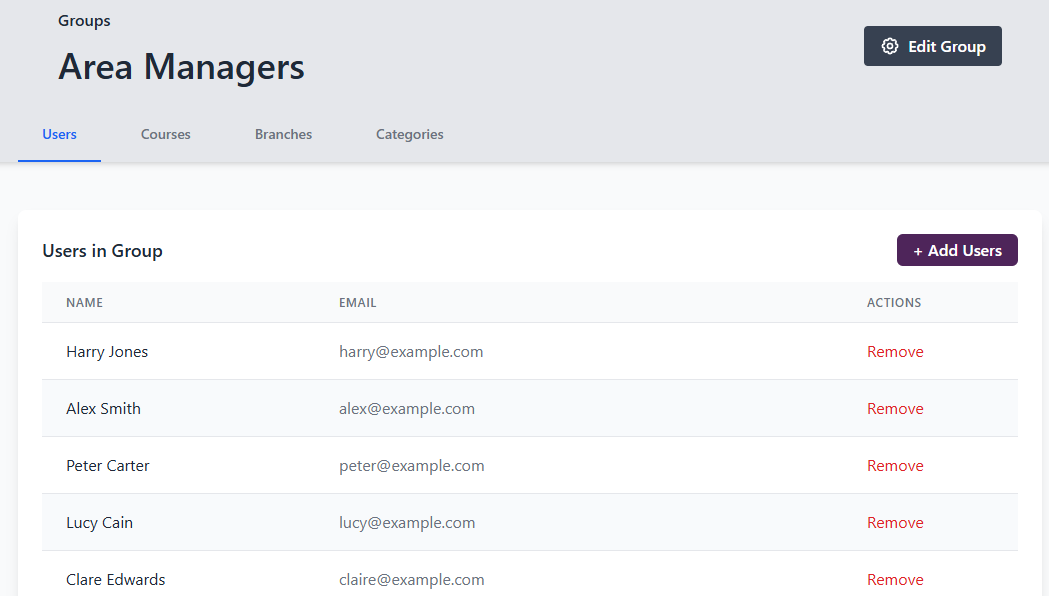
Task: Click on Alex Smith's name
Action: (103, 409)
